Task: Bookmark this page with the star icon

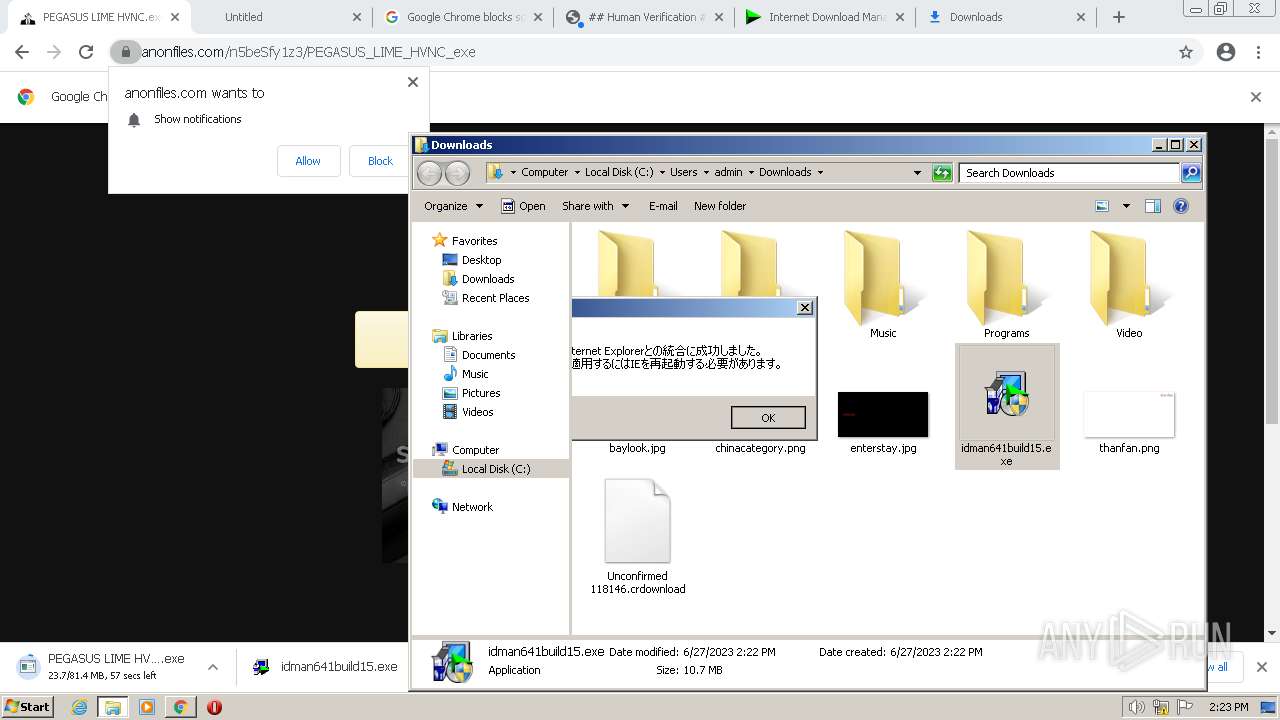Action: click(1186, 52)
